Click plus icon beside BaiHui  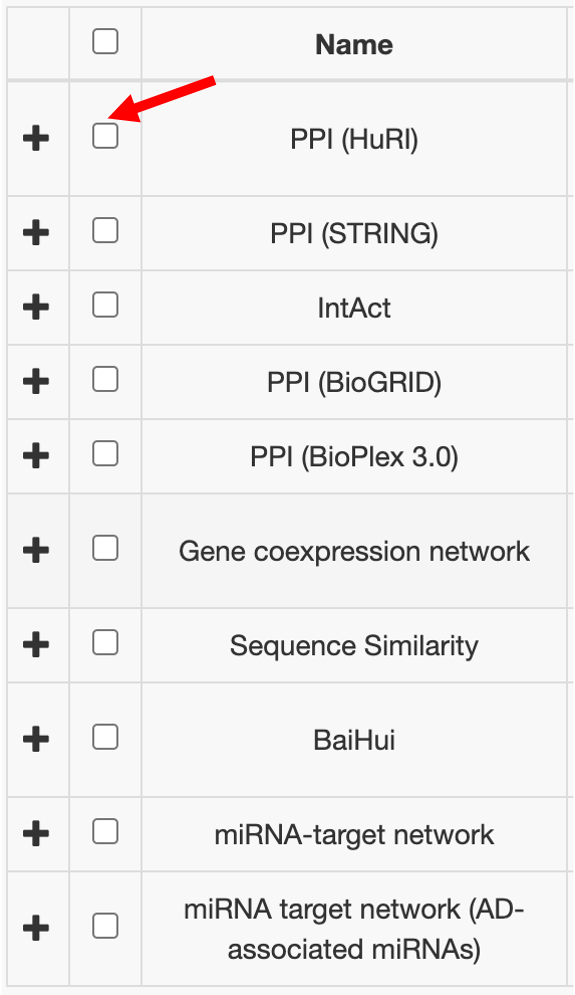click(x=36, y=739)
